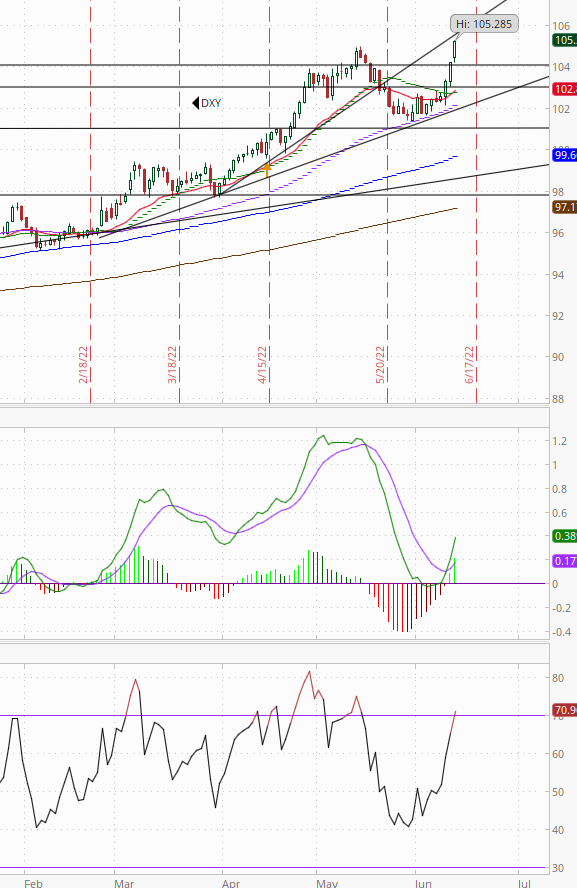Click the green 0.38 MACD value tag
This screenshot has height=888, width=577.
click(565, 536)
